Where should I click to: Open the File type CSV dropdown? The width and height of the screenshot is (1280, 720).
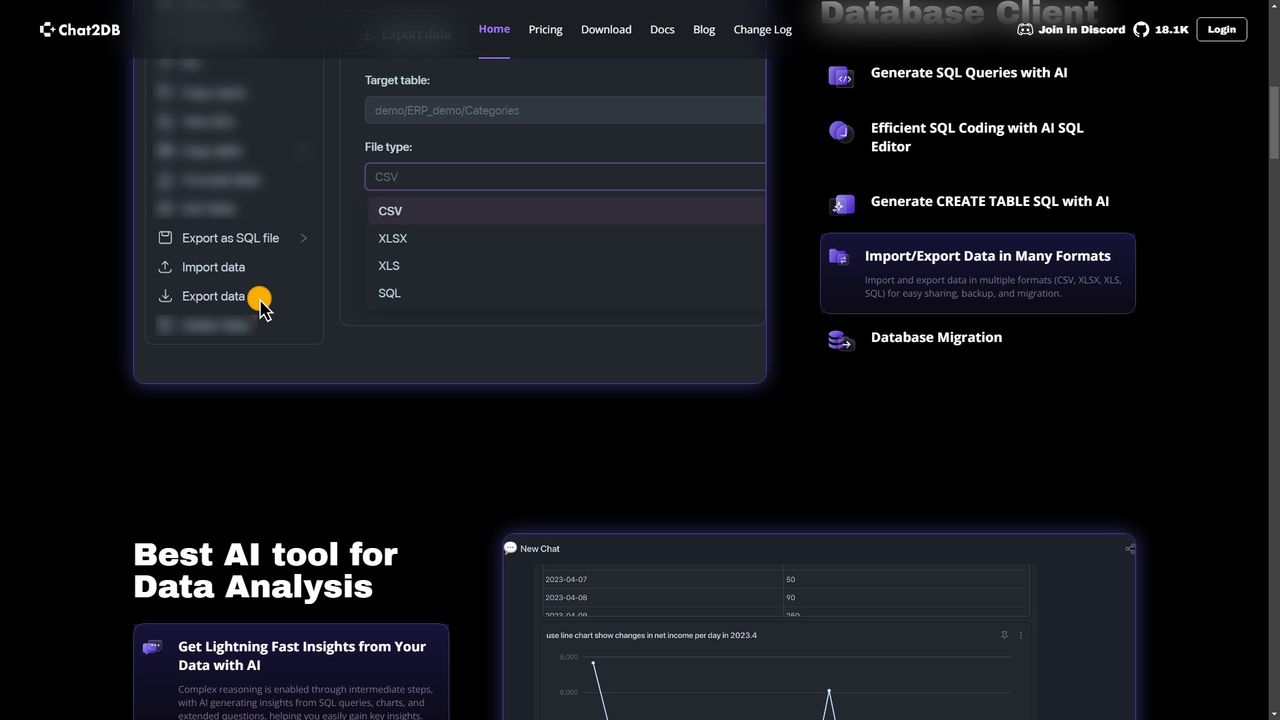(565, 176)
